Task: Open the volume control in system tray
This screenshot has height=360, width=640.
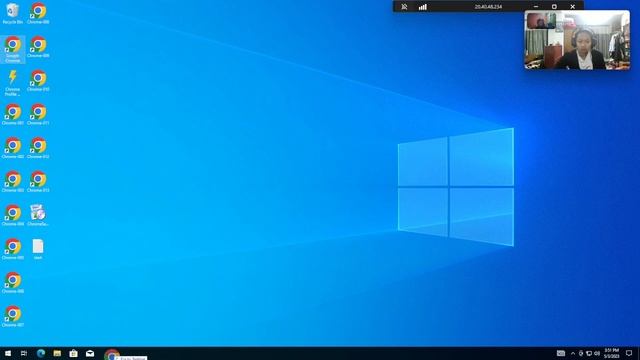Action: [x=597, y=353]
